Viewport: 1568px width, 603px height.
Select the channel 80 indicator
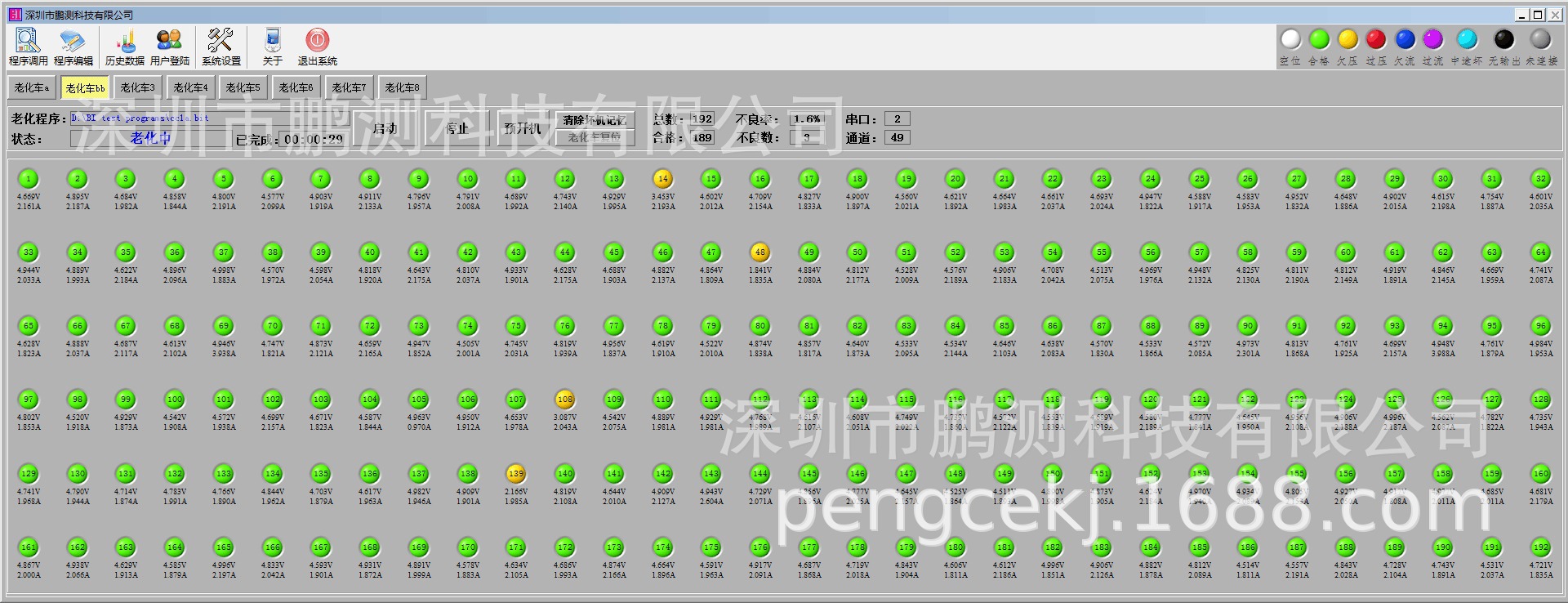tap(760, 325)
